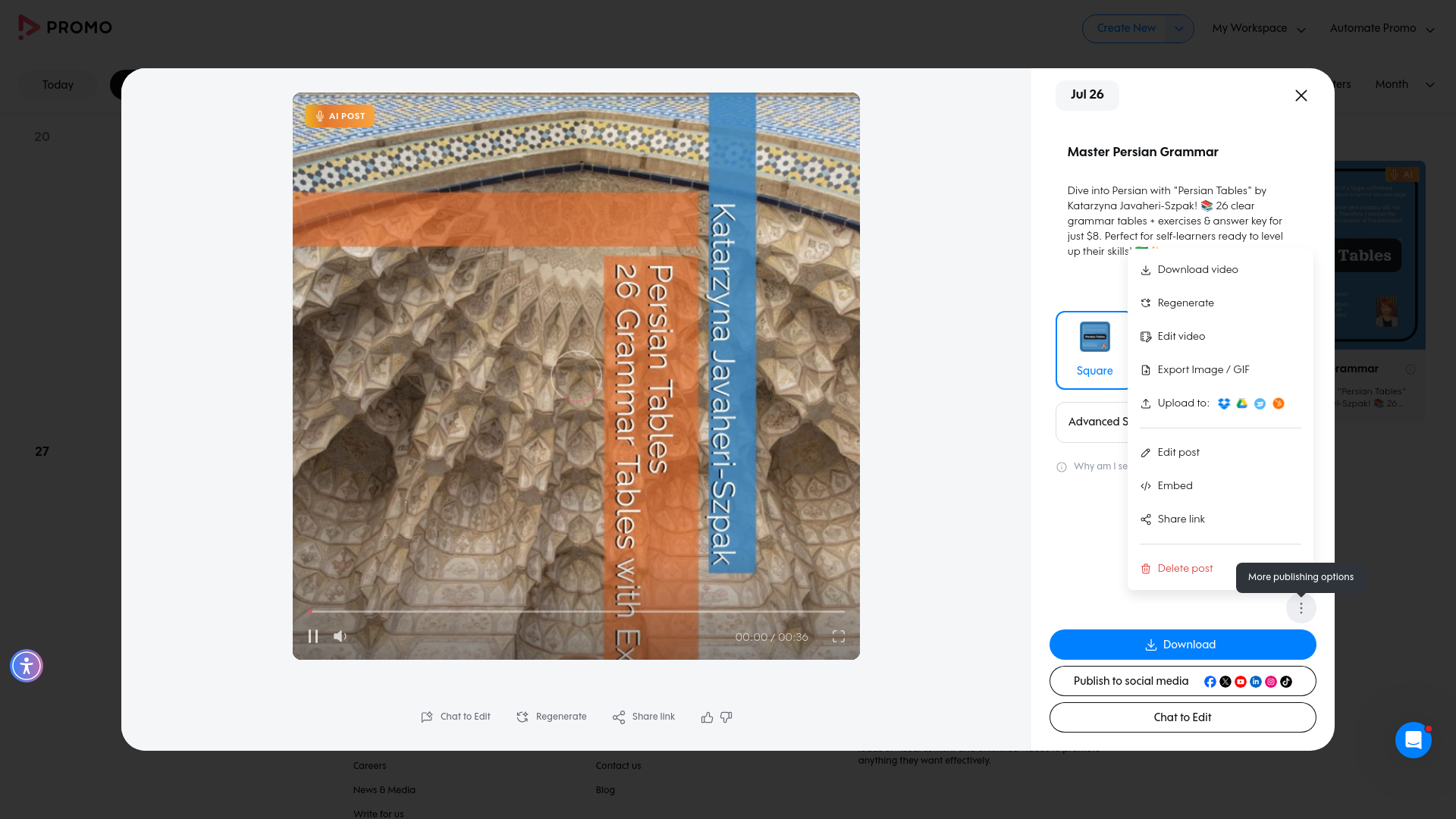The image size is (1456, 819).
Task: Click Regenerate below the video
Action: pyautogui.click(x=551, y=717)
